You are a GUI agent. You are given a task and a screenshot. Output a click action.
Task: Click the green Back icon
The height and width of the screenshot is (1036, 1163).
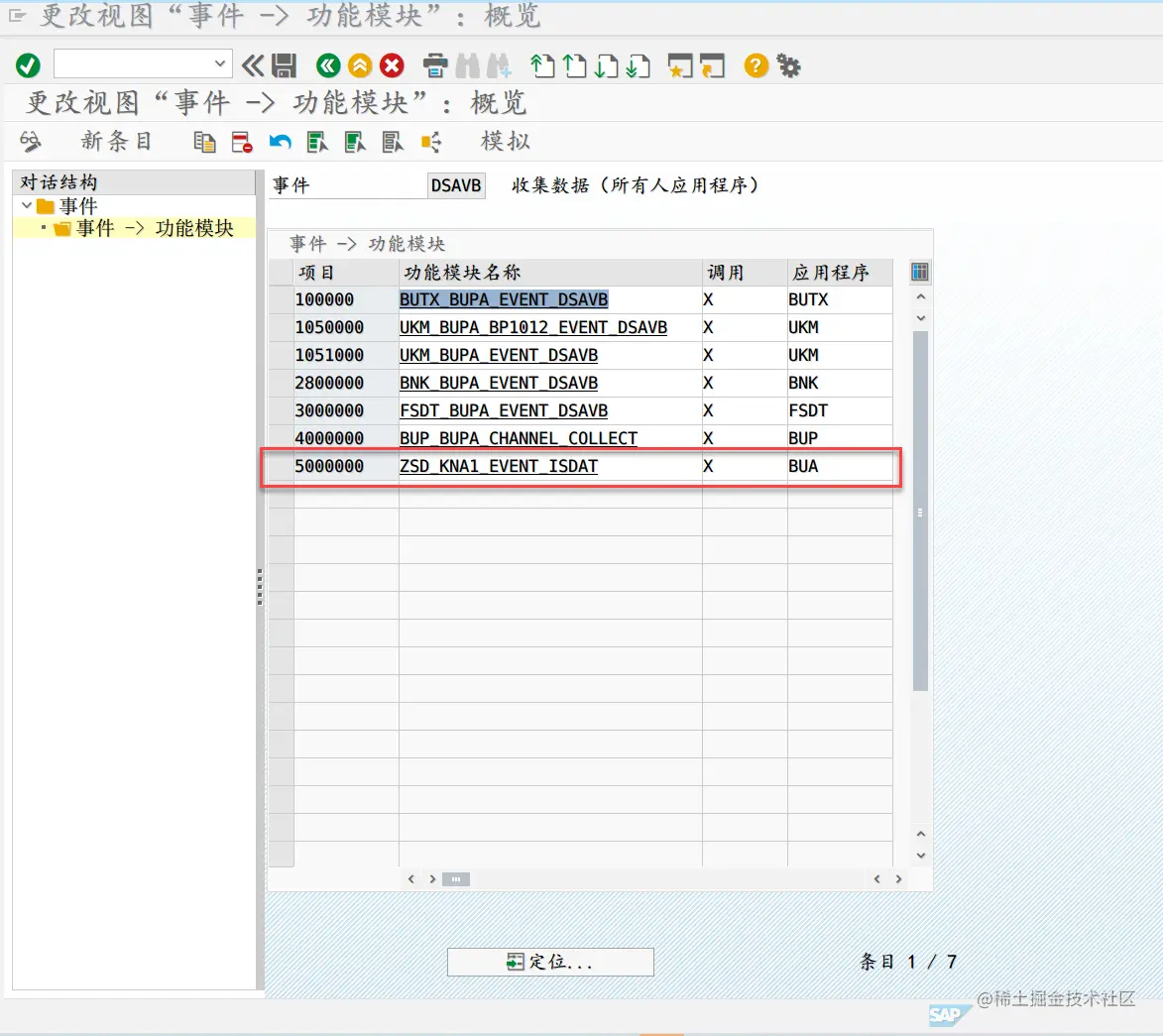[x=328, y=66]
